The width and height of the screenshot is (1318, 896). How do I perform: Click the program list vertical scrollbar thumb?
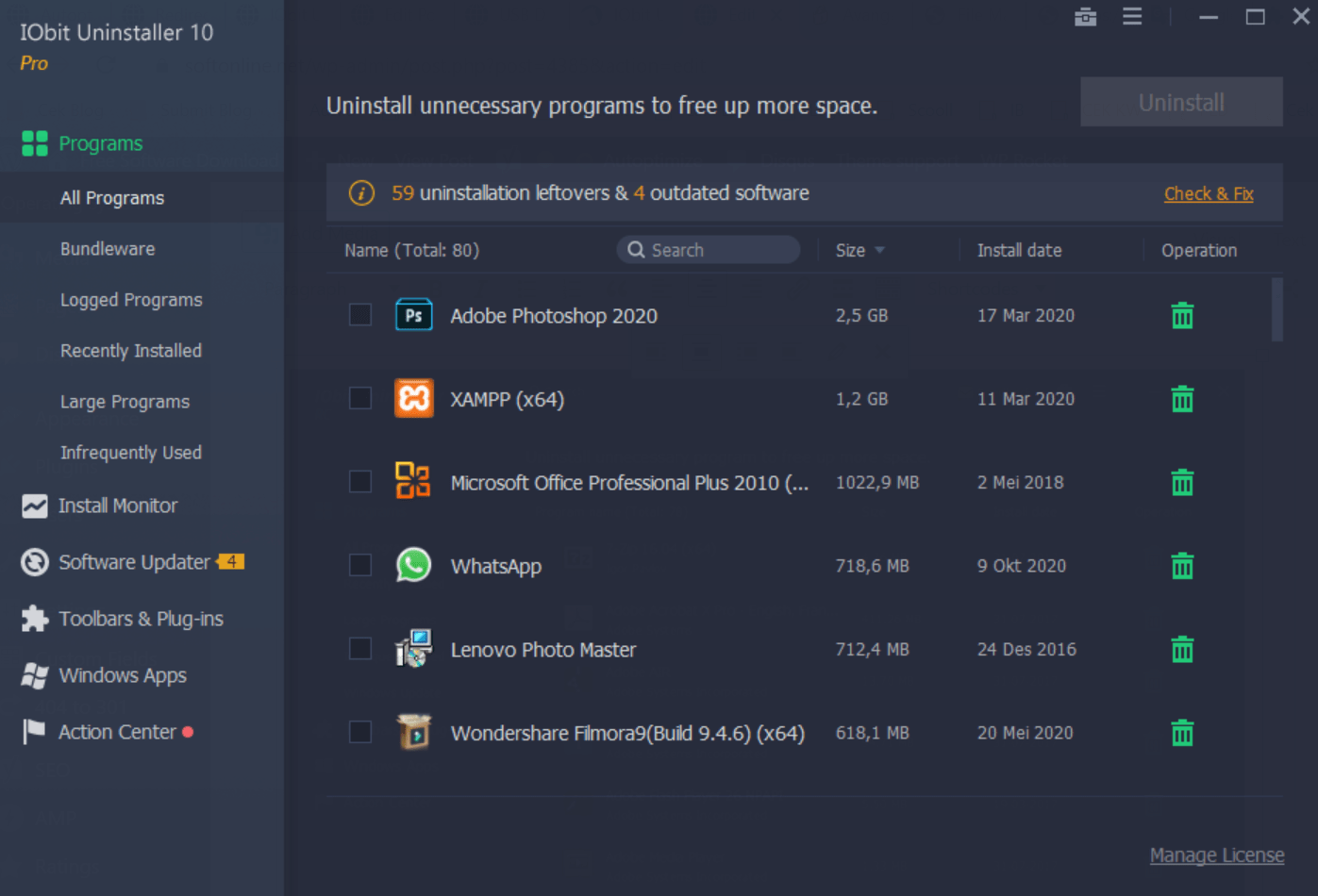coord(1277,309)
